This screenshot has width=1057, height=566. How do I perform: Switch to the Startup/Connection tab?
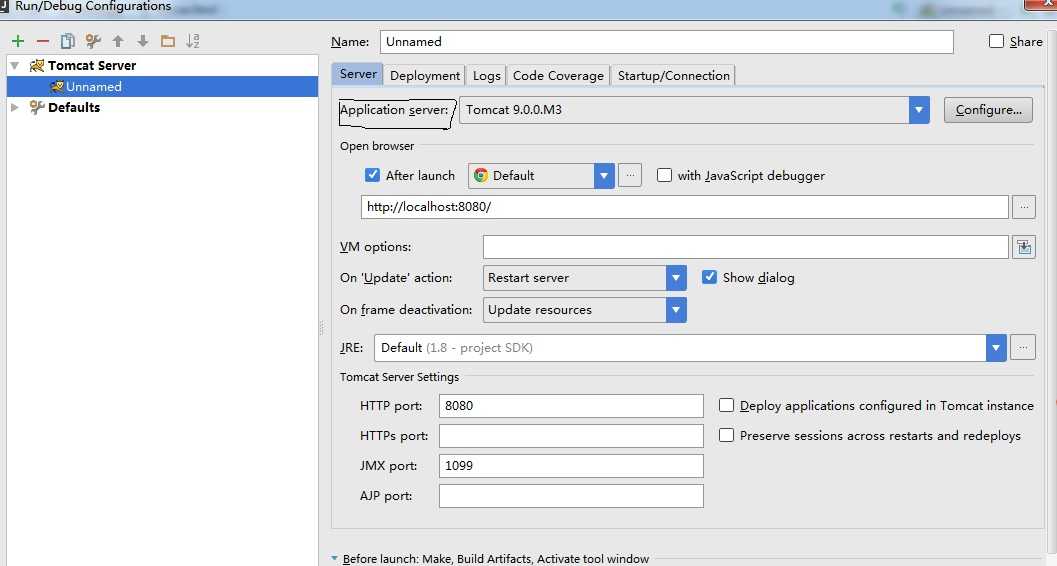[x=673, y=75]
